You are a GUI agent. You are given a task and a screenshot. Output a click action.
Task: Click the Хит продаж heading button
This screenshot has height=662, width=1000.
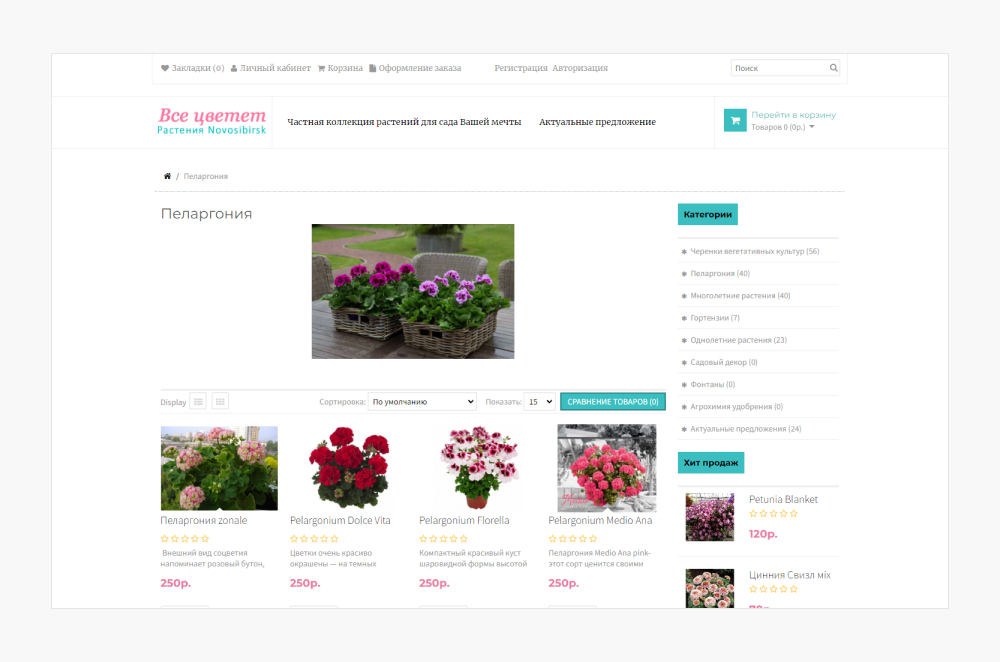point(710,462)
